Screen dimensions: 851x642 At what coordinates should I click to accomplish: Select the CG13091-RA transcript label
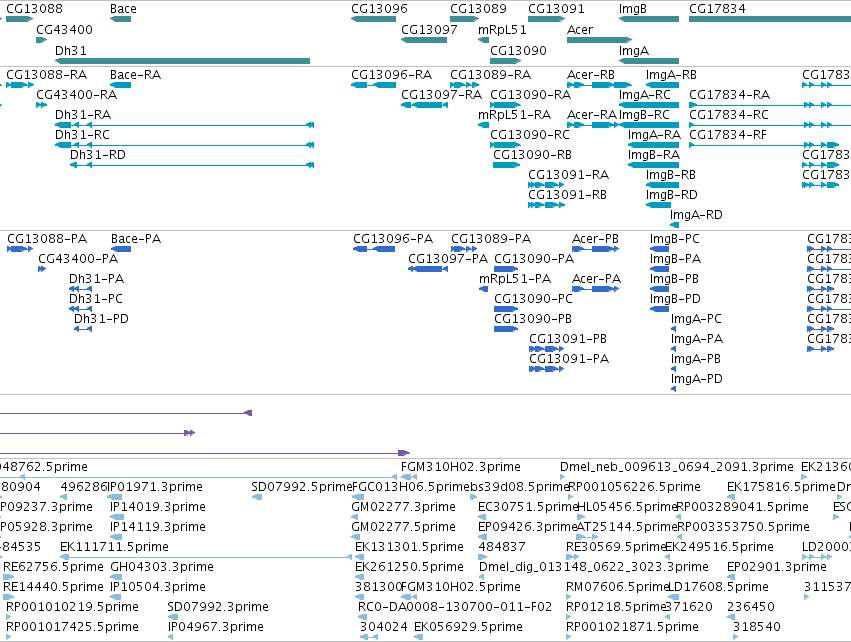[x=569, y=175]
